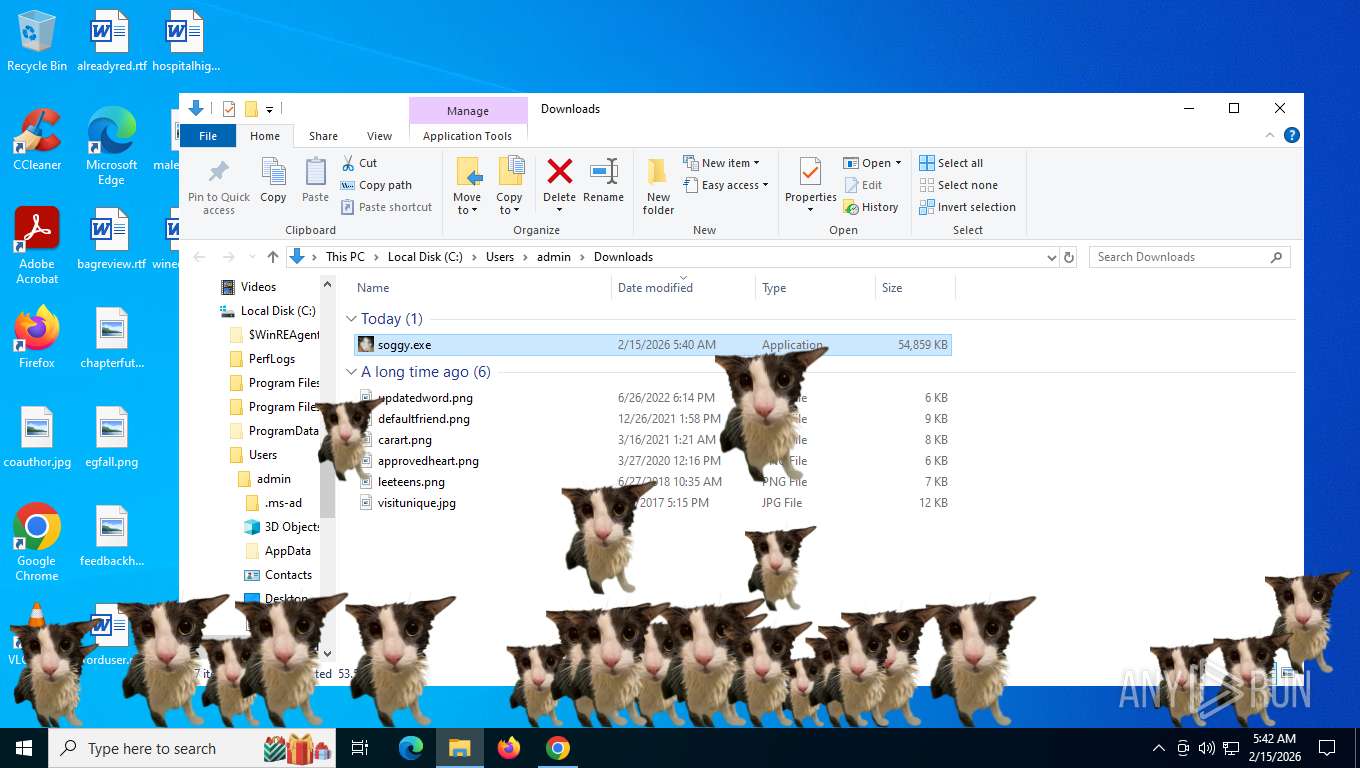Show hidden system tray icons
Viewport: 1360px width, 768px height.
point(1159,748)
